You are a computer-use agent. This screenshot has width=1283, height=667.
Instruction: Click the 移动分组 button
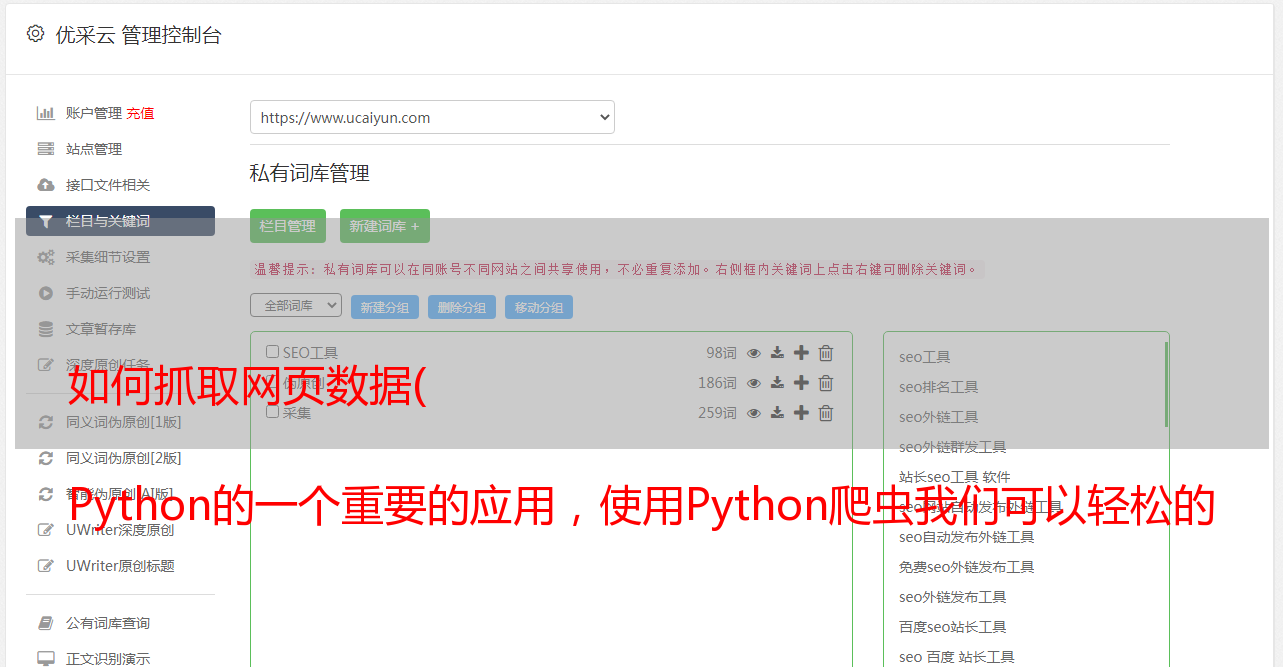[539, 307]
